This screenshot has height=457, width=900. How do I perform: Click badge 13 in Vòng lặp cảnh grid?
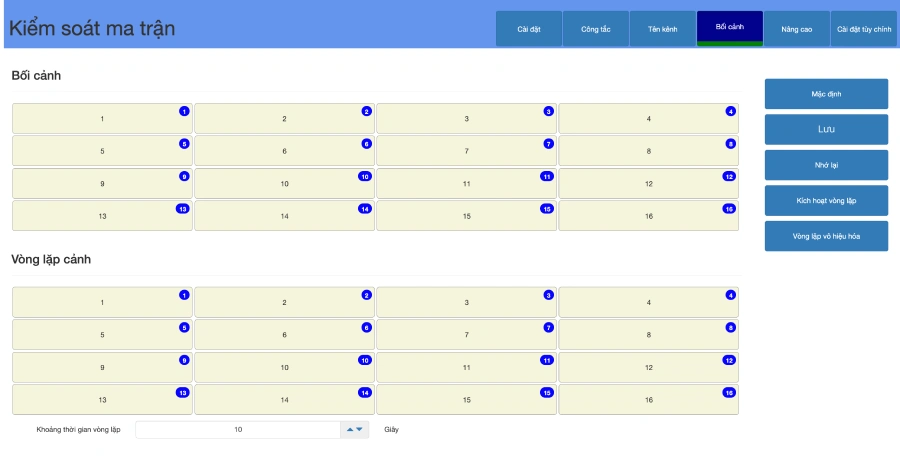pos(182,393)
